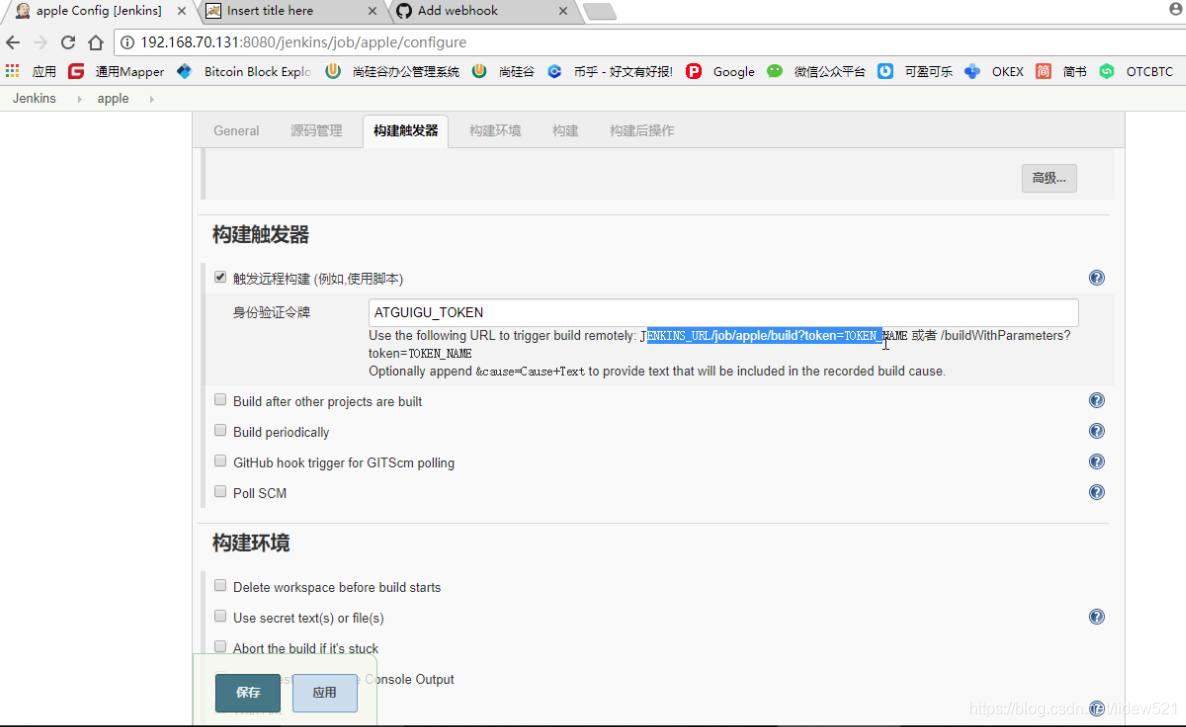Open the apps grid bookmark icon
Viewport: 1186px width, 727px height.
(12, 71)
